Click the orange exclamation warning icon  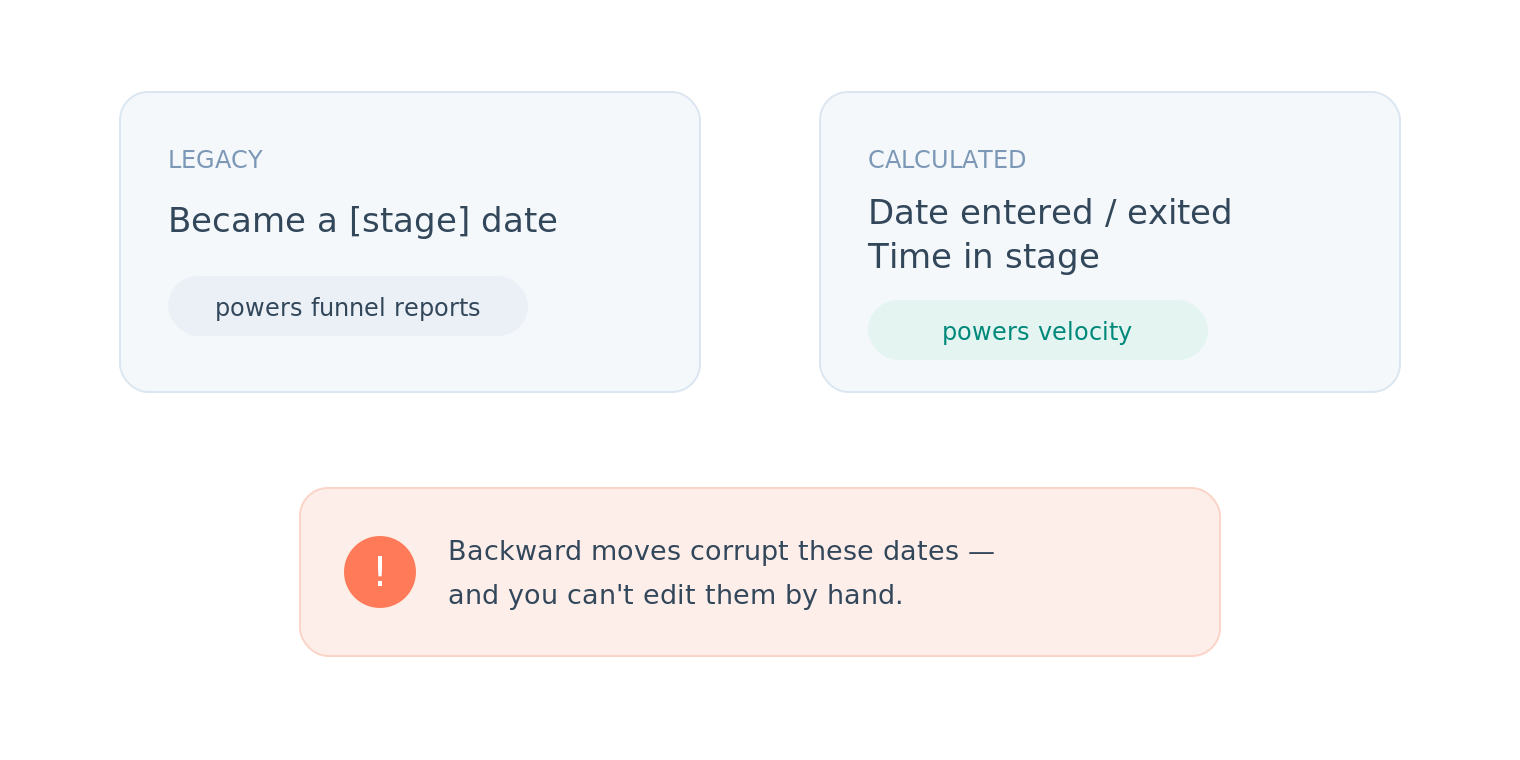pyautogui.click(x=380, y=572)
